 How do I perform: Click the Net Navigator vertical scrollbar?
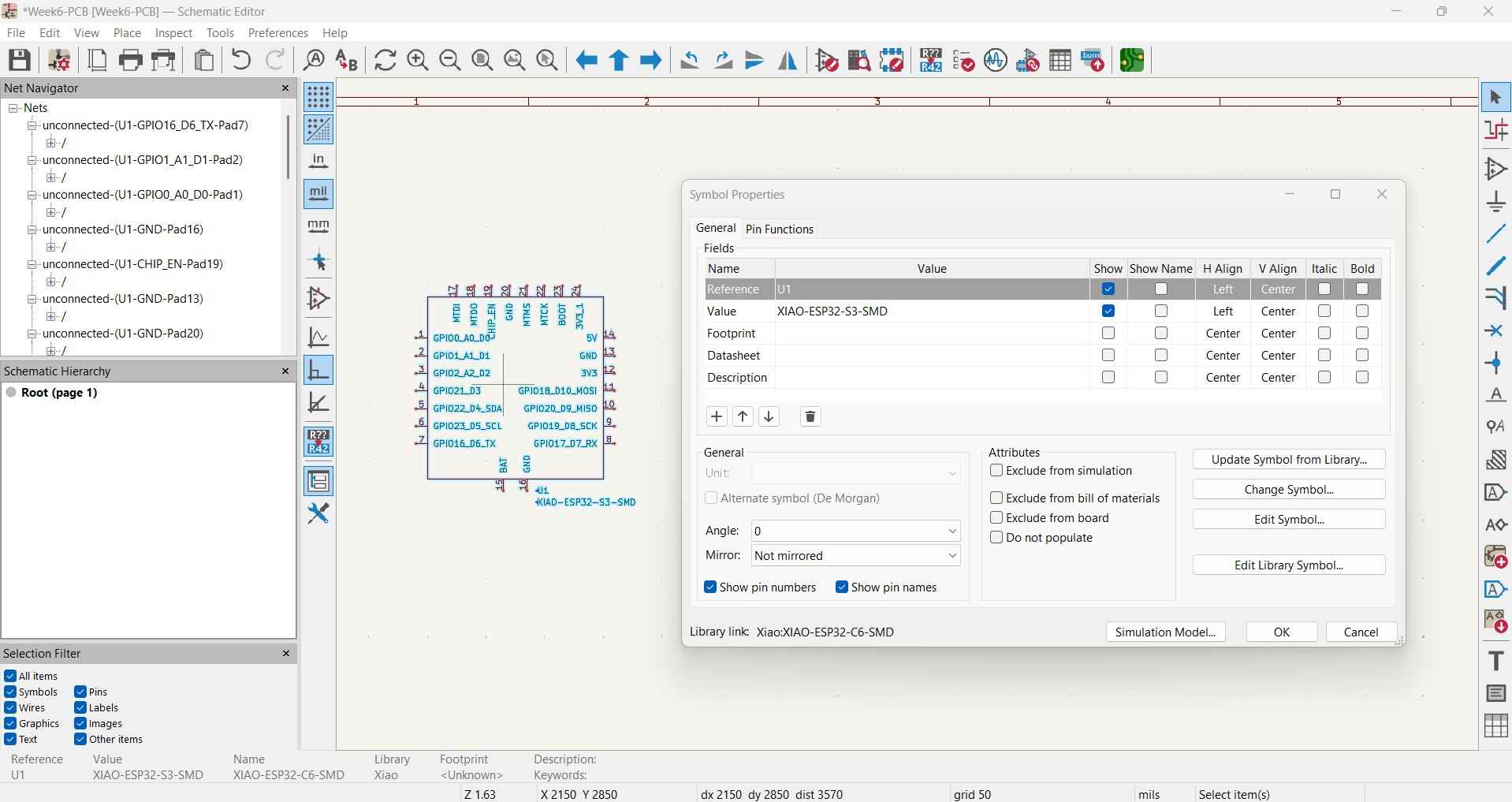click(289, 147)
